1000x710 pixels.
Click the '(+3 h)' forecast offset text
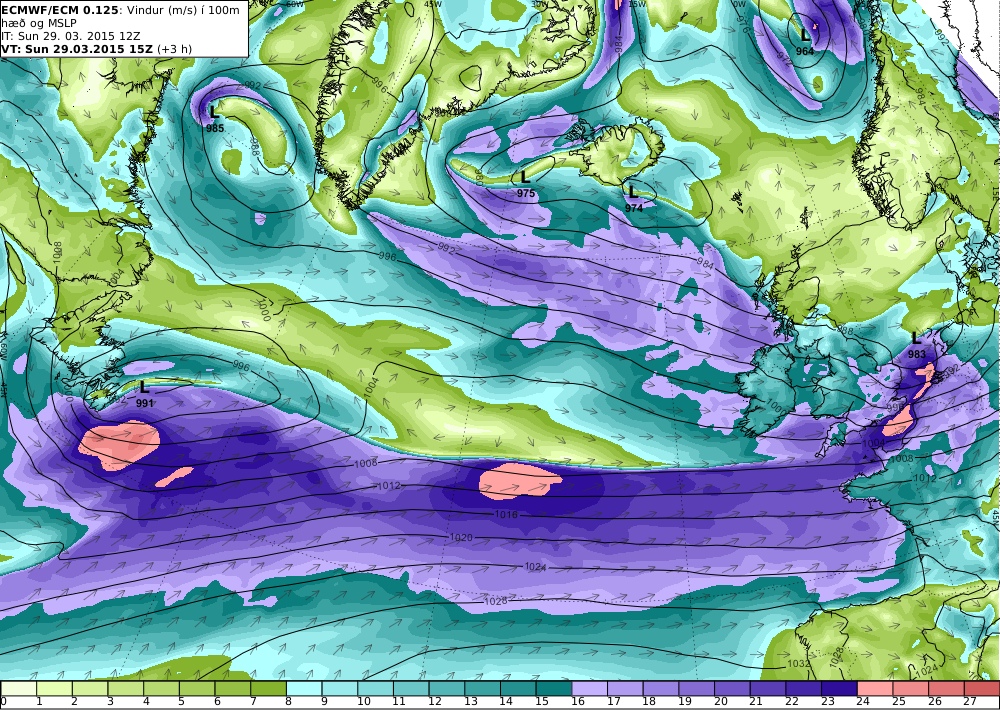(x=174, y=48)
